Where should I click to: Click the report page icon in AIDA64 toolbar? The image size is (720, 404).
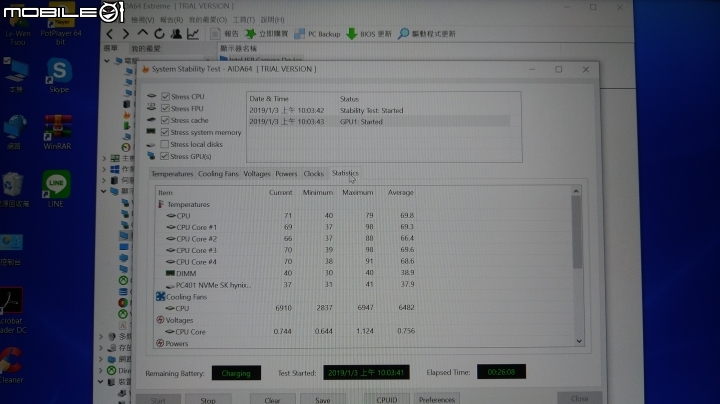215,34
